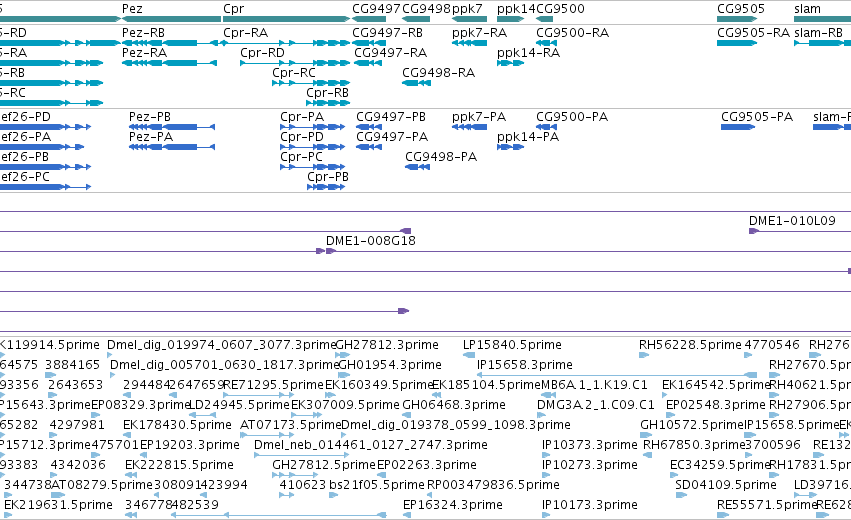This screenshot has height=520, width=851.
Task: Click EST EC34259.5prime
Action: [x=674, y=475]
